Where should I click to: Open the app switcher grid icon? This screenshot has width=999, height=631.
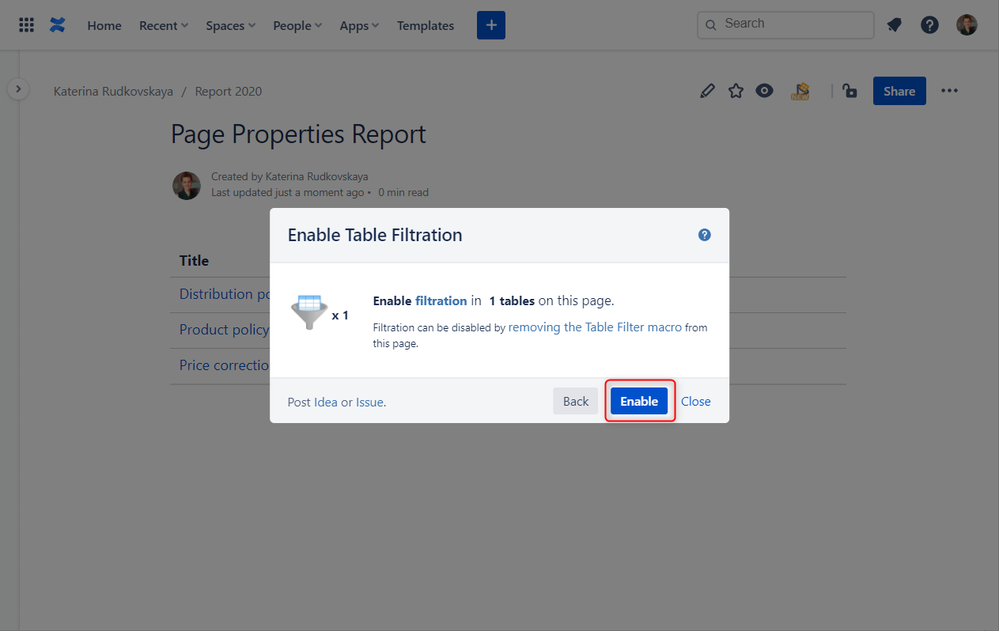pos(26,25)
